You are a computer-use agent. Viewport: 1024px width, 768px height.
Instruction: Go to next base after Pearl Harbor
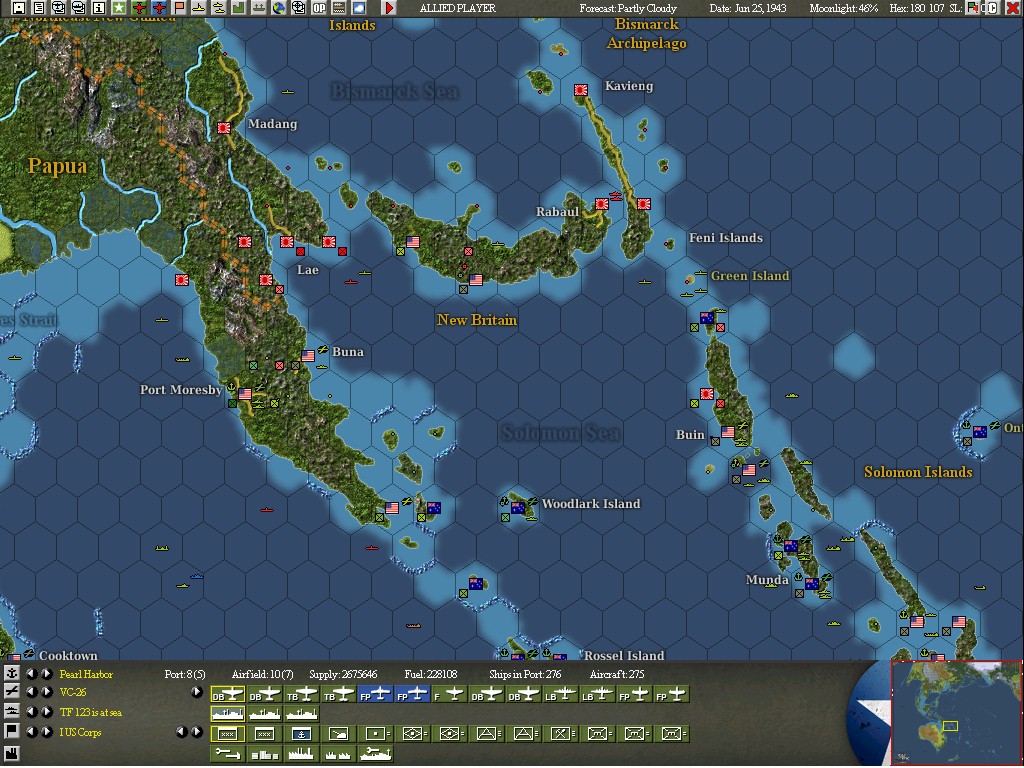46,674
